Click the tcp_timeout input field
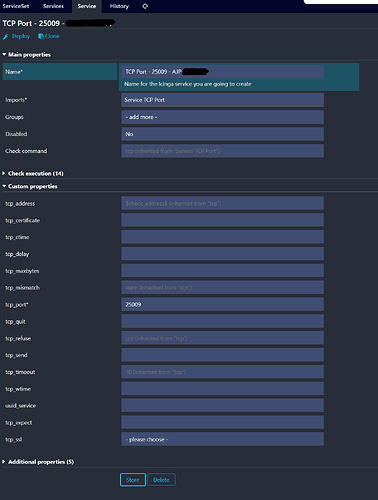The height and width of the screenshot is (500, 378). [x=222, y=372]
